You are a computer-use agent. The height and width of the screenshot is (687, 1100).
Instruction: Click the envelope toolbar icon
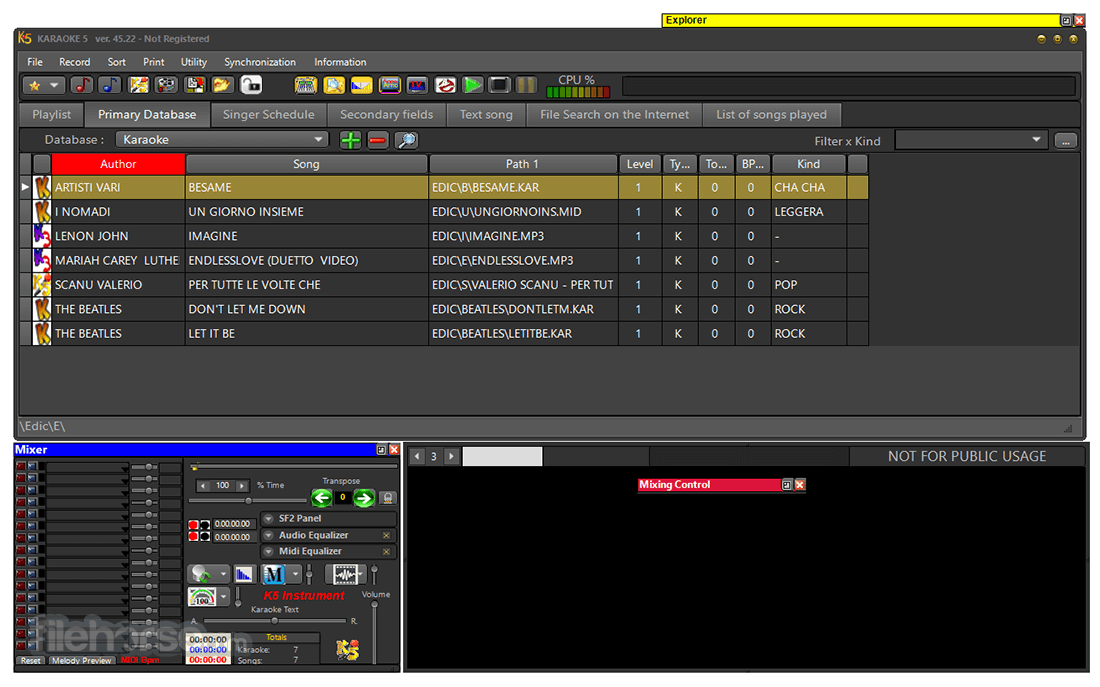tap(361, 86)
